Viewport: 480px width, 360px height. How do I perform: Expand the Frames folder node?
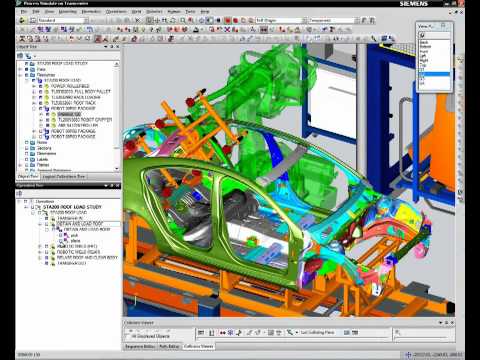[20, 165]
